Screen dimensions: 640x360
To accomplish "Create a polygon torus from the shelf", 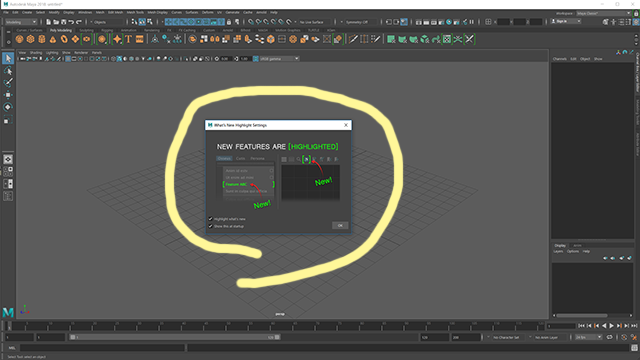I will [64, 39].
